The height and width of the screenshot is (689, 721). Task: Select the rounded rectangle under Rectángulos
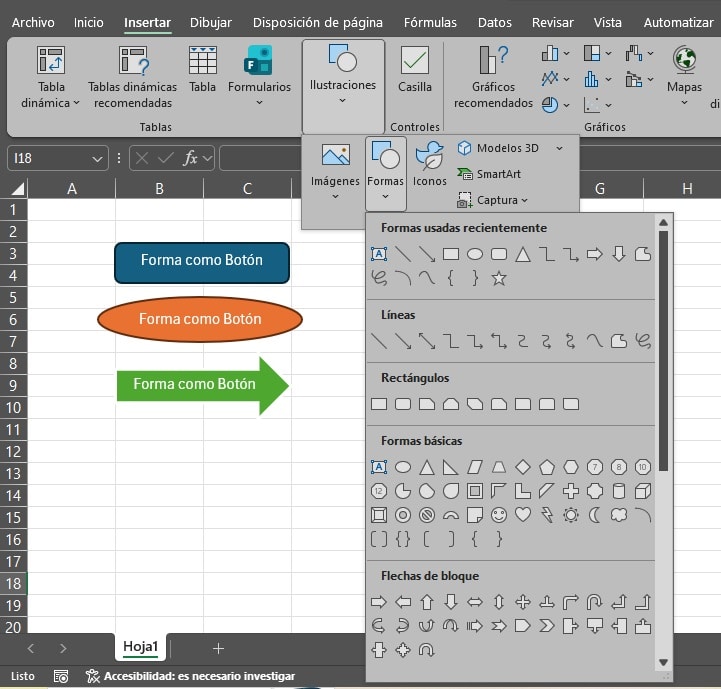[403, 404]
